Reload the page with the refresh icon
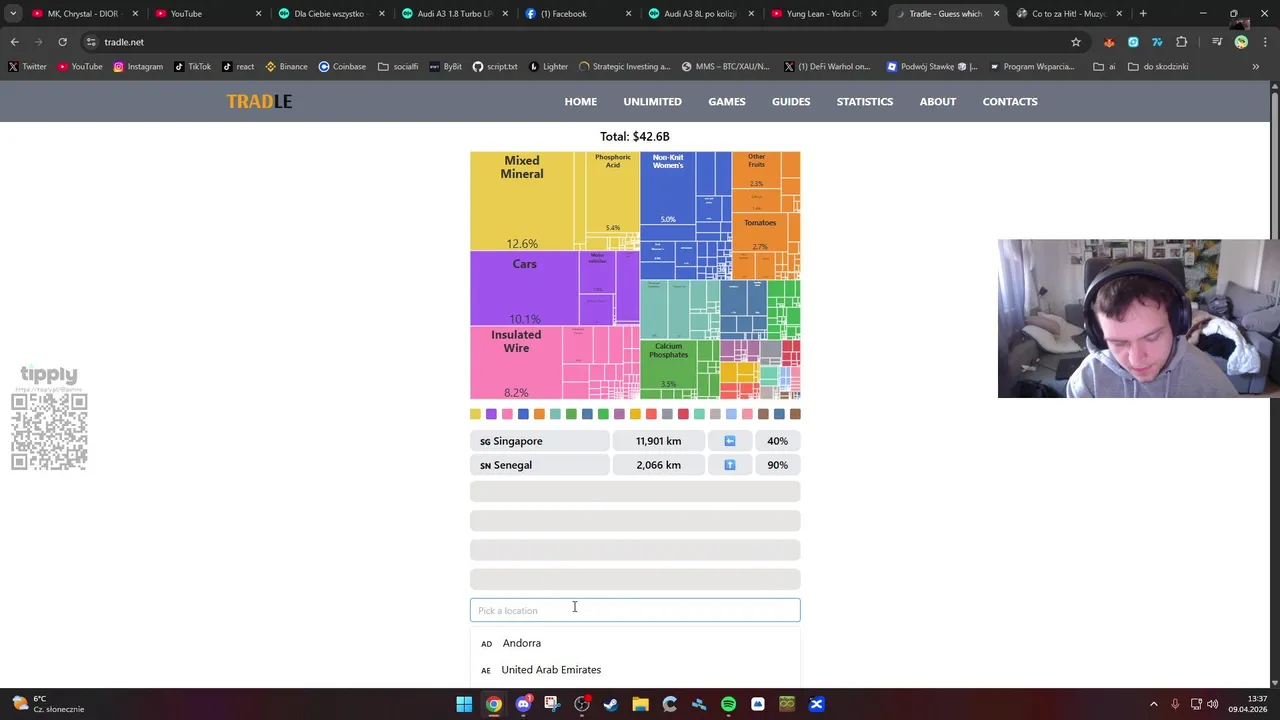The height and width of the screenshot is (720, 1280). [62, 42]
